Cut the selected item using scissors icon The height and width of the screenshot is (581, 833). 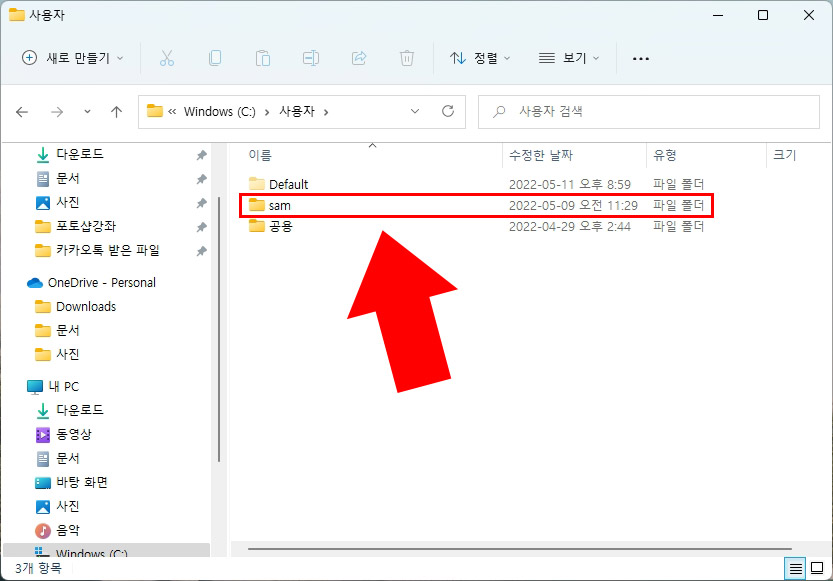pos(167,58)
